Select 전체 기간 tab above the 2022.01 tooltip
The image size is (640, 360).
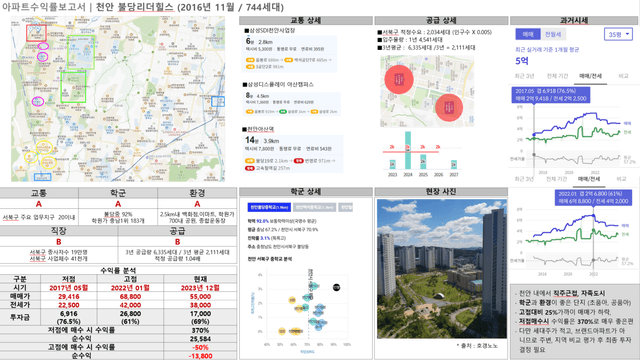(x=556, y=179)
